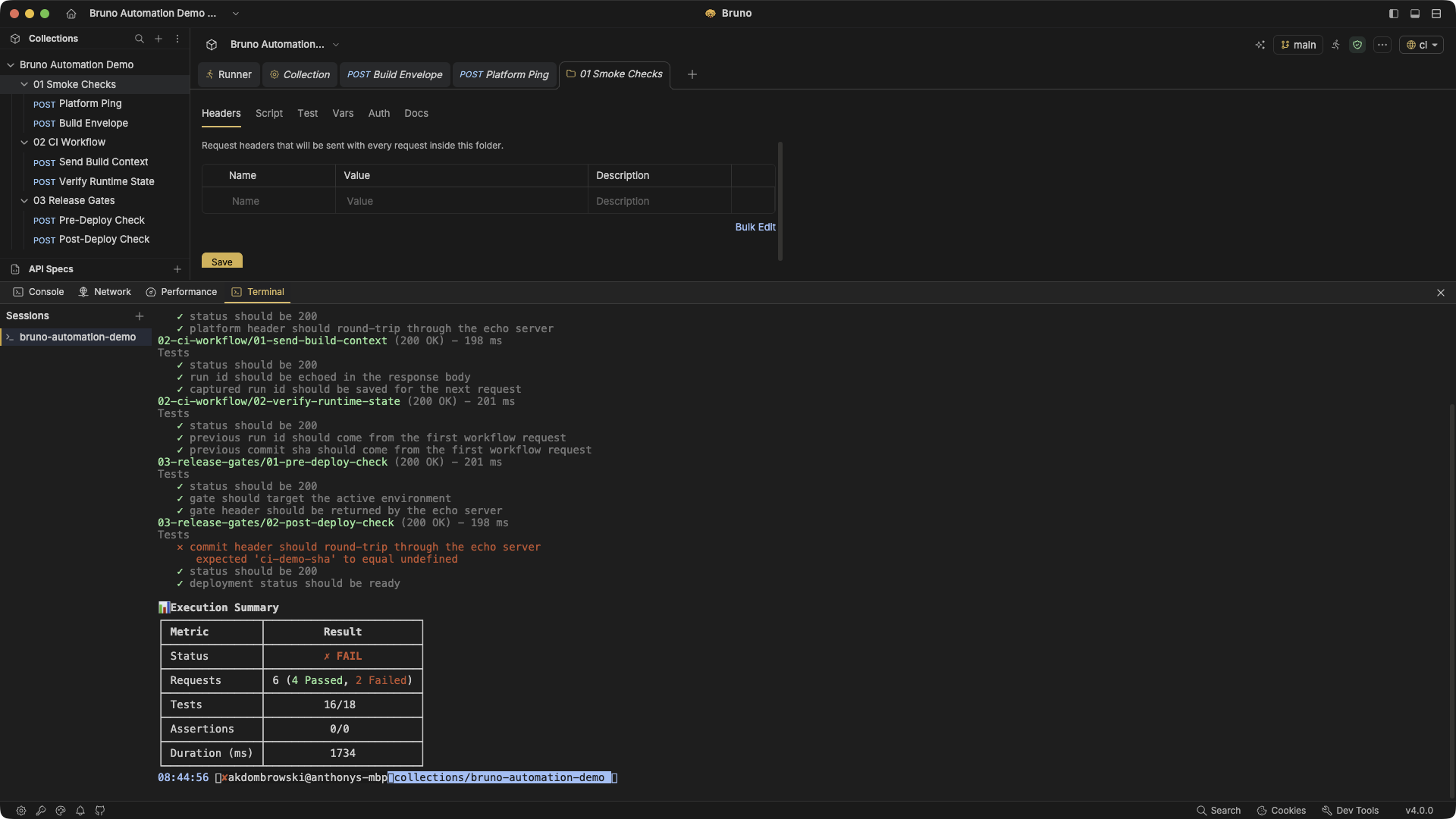Open Dev Tools in the status bar

point(1351,811)
